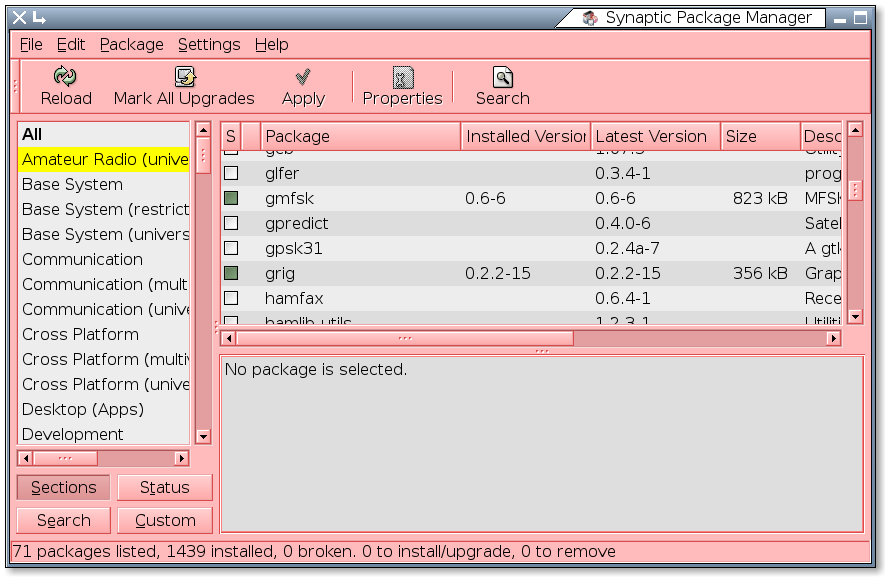Select the gmfsk package name

(x=289, y=198)
